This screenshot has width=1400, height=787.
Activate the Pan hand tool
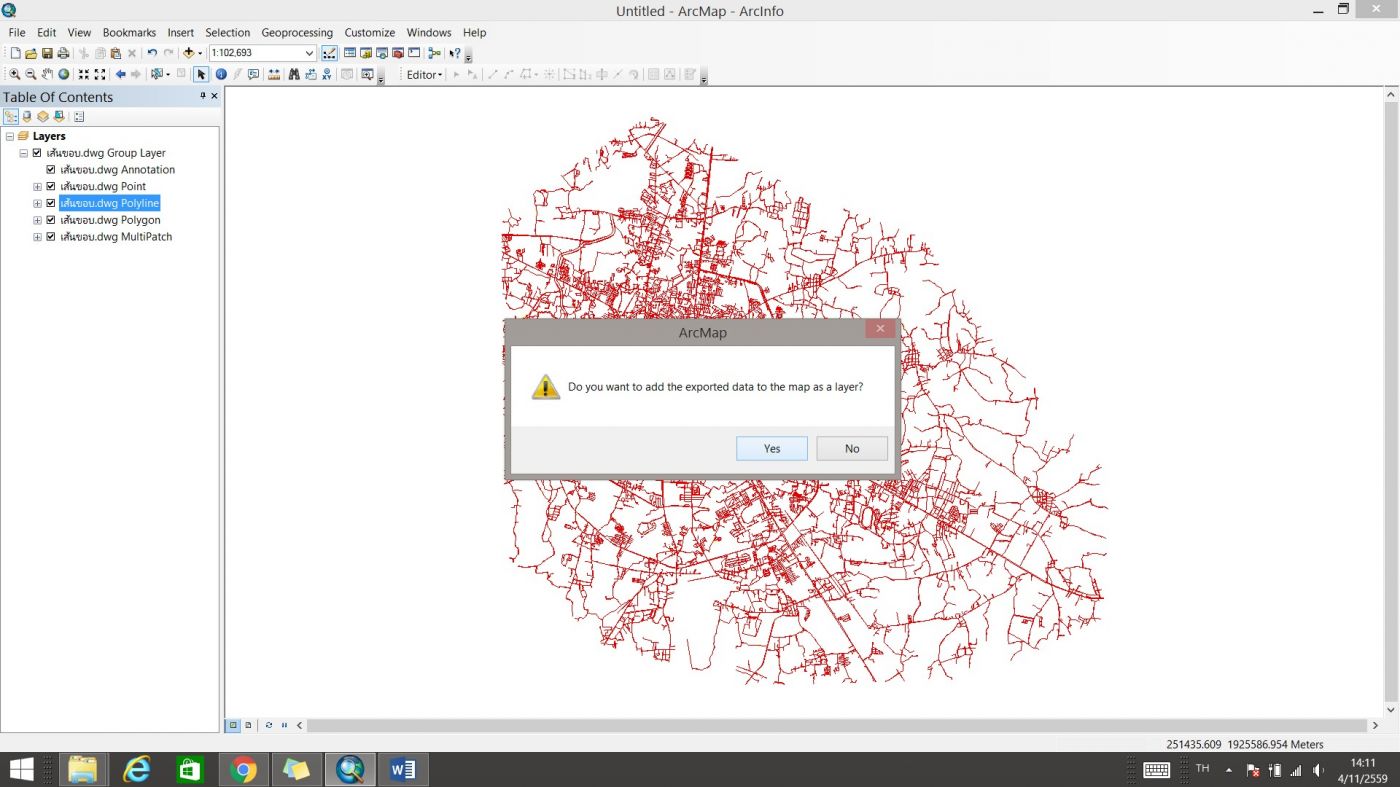click(47, 75)
